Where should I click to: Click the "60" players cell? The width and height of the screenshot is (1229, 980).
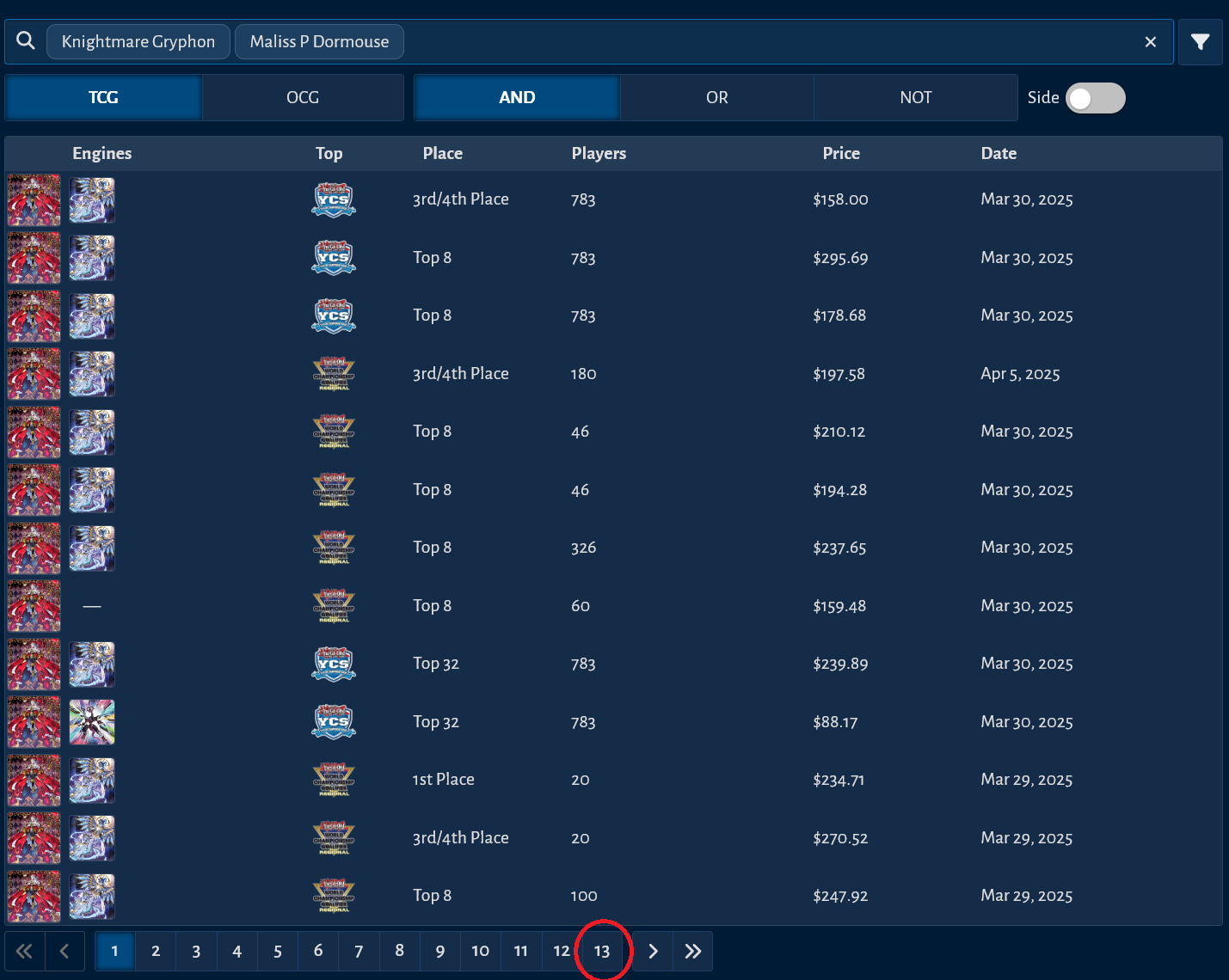[x=581, y=606]
